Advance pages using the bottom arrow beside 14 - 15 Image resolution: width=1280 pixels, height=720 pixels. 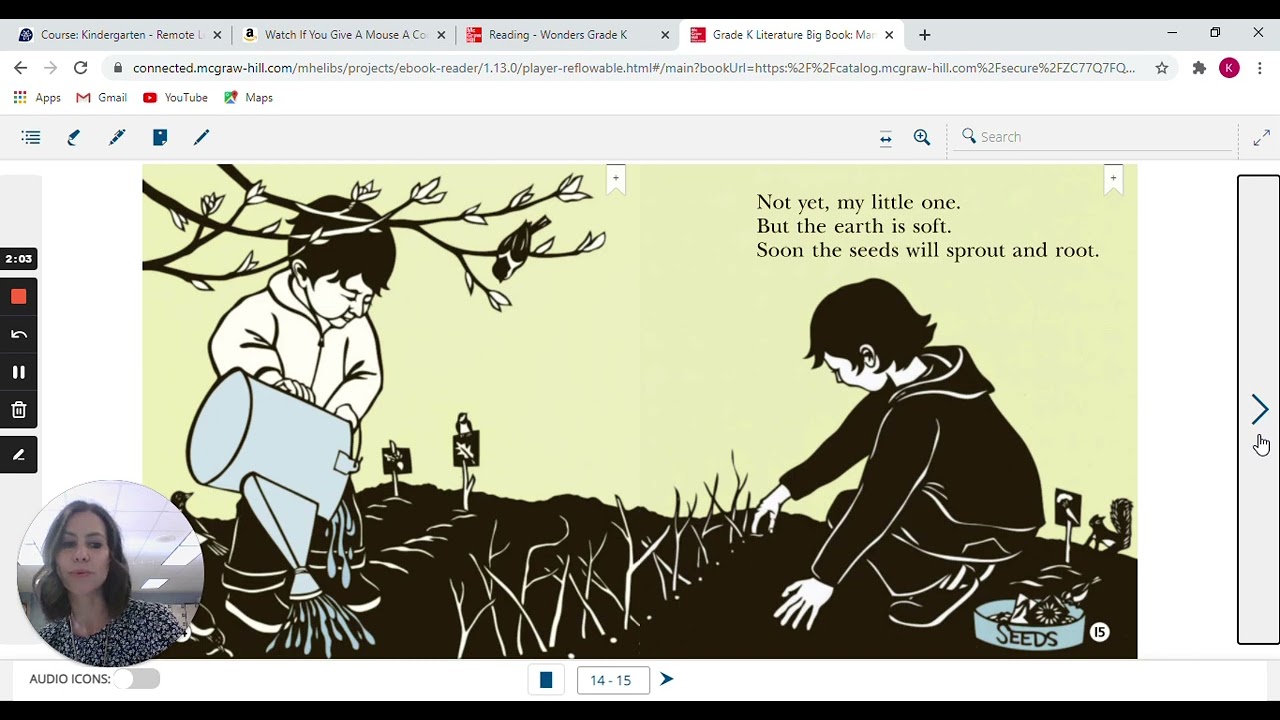coord(667,680)
